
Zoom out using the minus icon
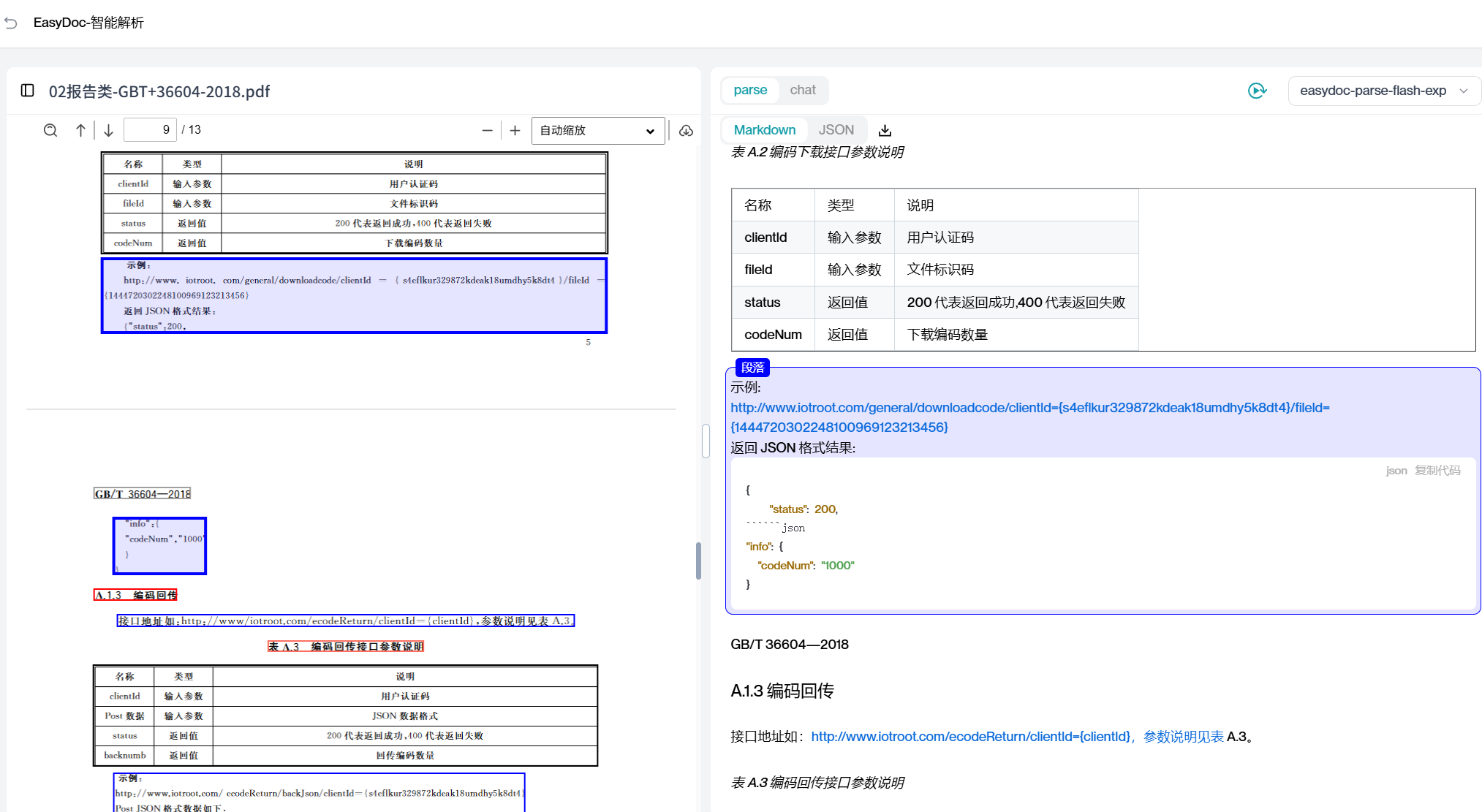point(488,130)
